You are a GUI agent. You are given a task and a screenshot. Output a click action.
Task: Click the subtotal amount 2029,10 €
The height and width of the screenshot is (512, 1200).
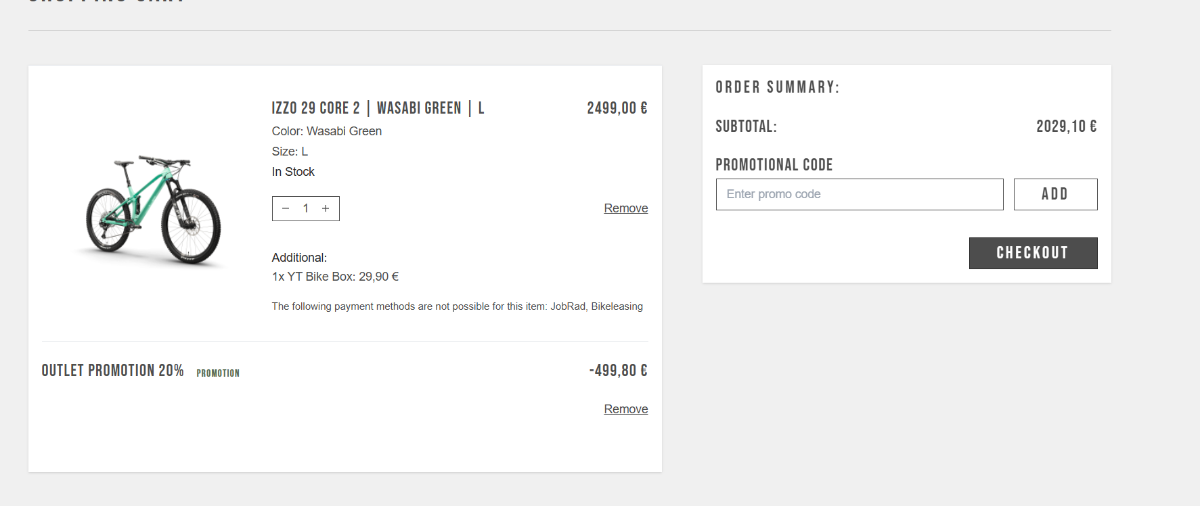pos(1067,127)
